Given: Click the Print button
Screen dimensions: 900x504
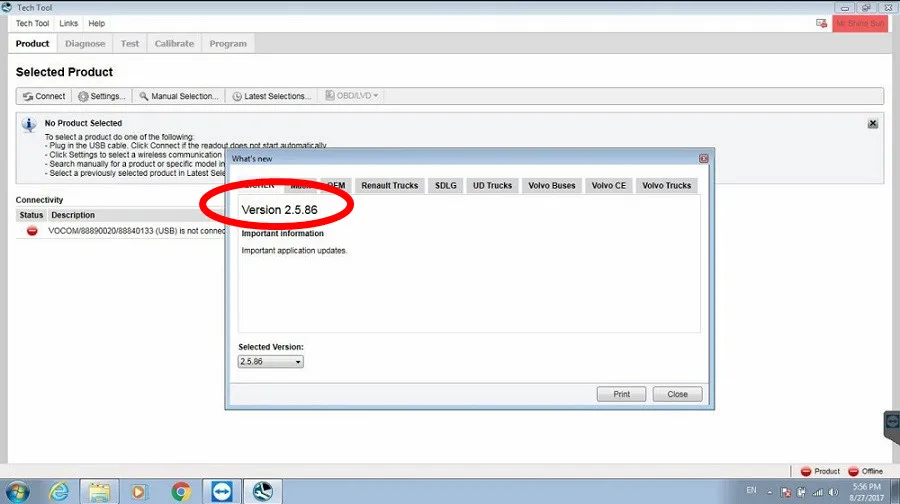Looking at the screenshot, I should (621, 394).
